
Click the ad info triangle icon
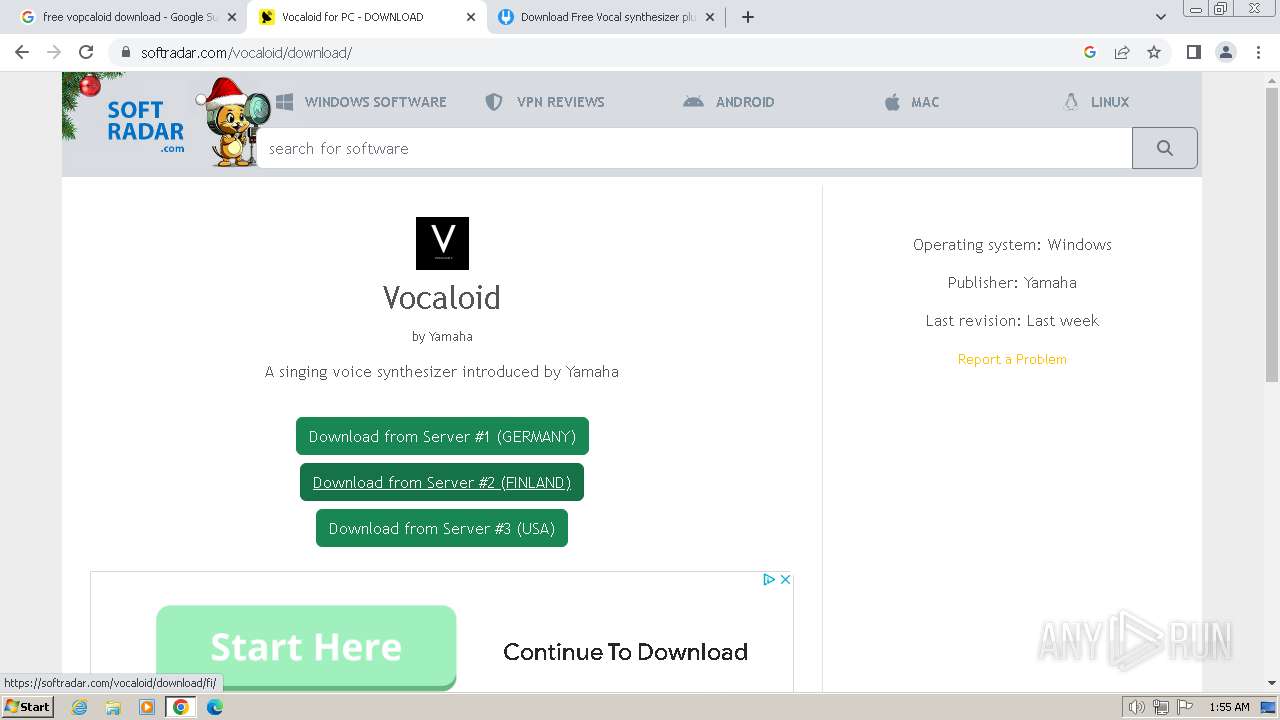tap(769, 579)
